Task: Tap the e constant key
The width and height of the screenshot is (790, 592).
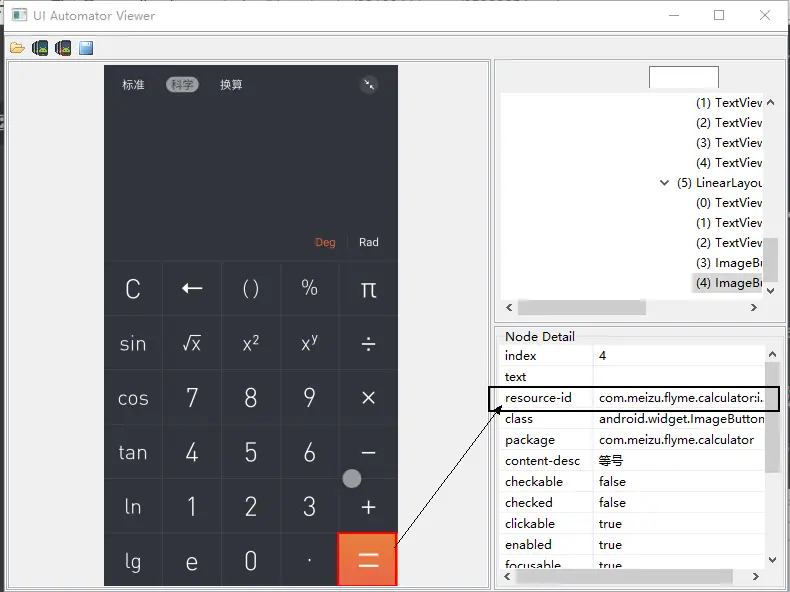Action: point(192,560)
